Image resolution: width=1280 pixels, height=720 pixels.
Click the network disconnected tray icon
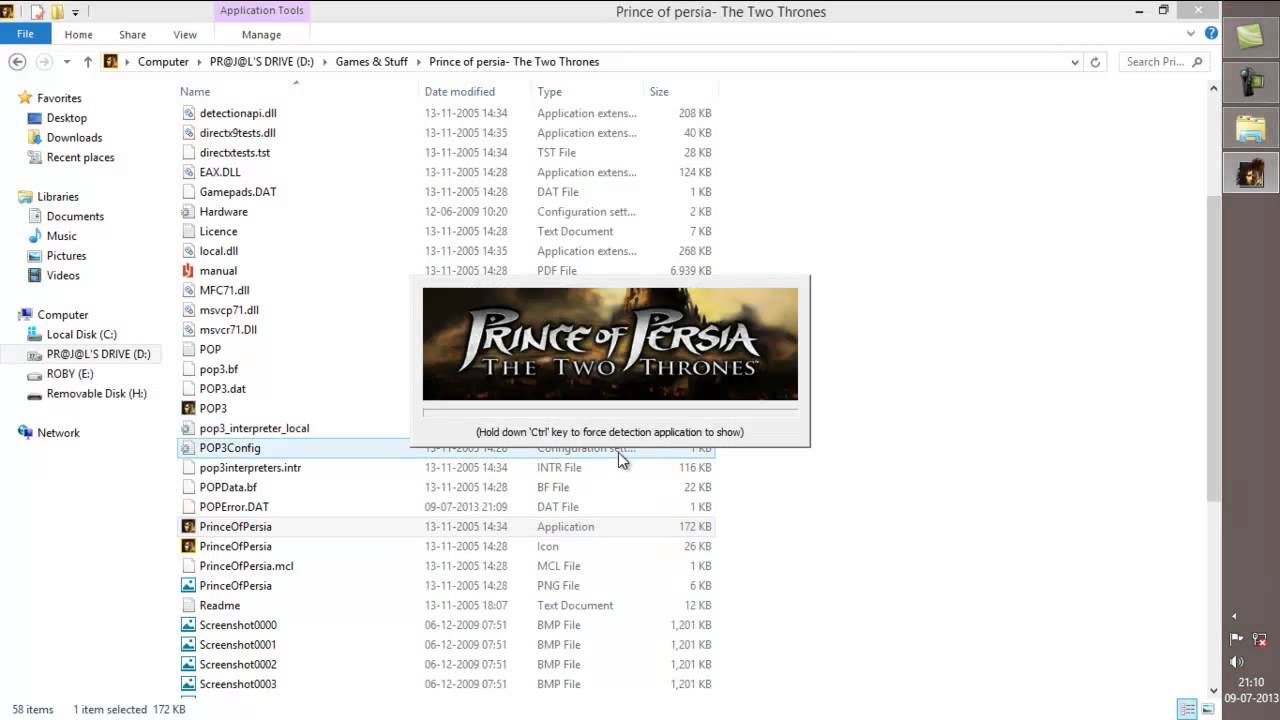1261,639
